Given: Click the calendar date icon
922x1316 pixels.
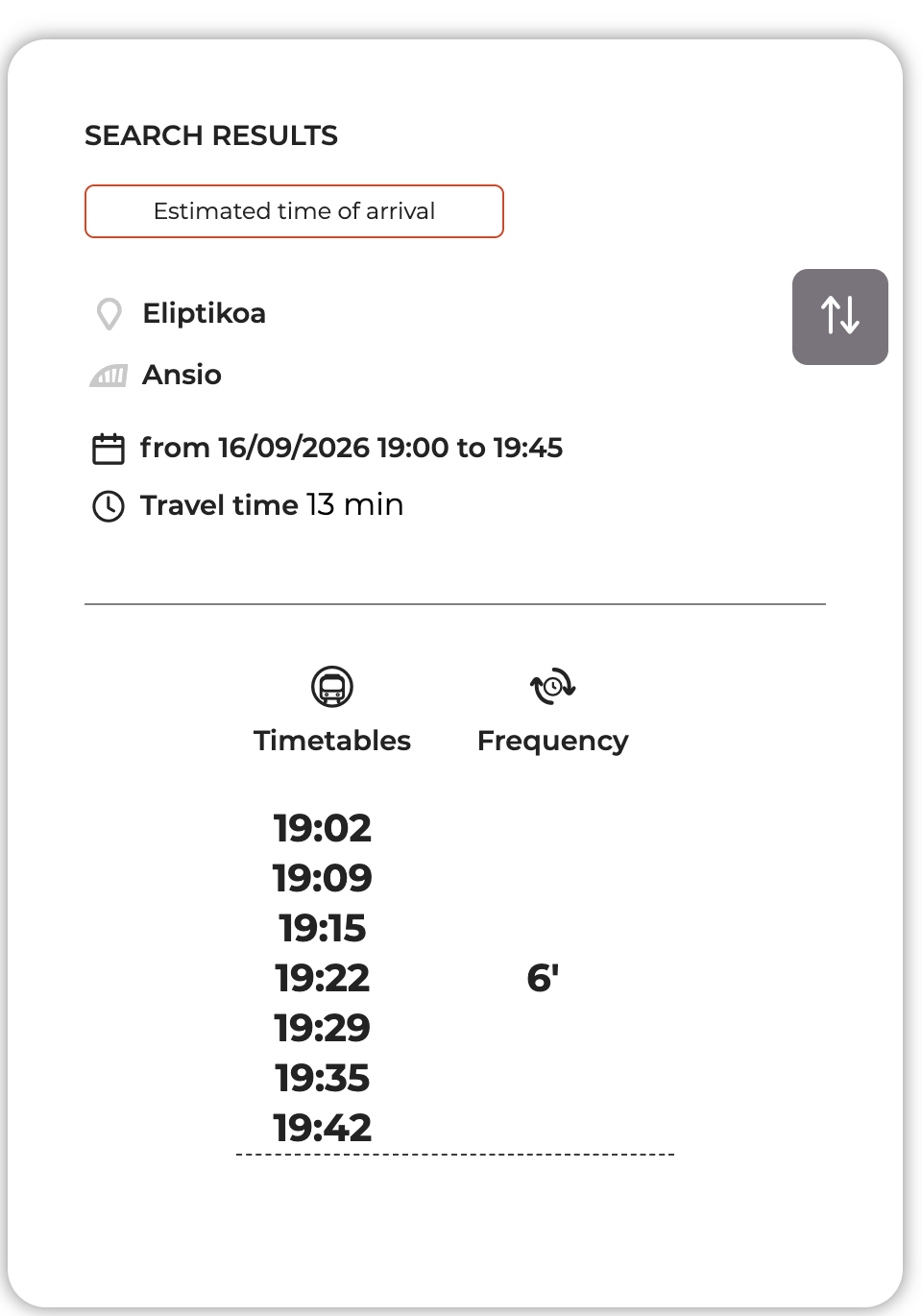Looking at the screenshot, I should [x=109, y=448].
